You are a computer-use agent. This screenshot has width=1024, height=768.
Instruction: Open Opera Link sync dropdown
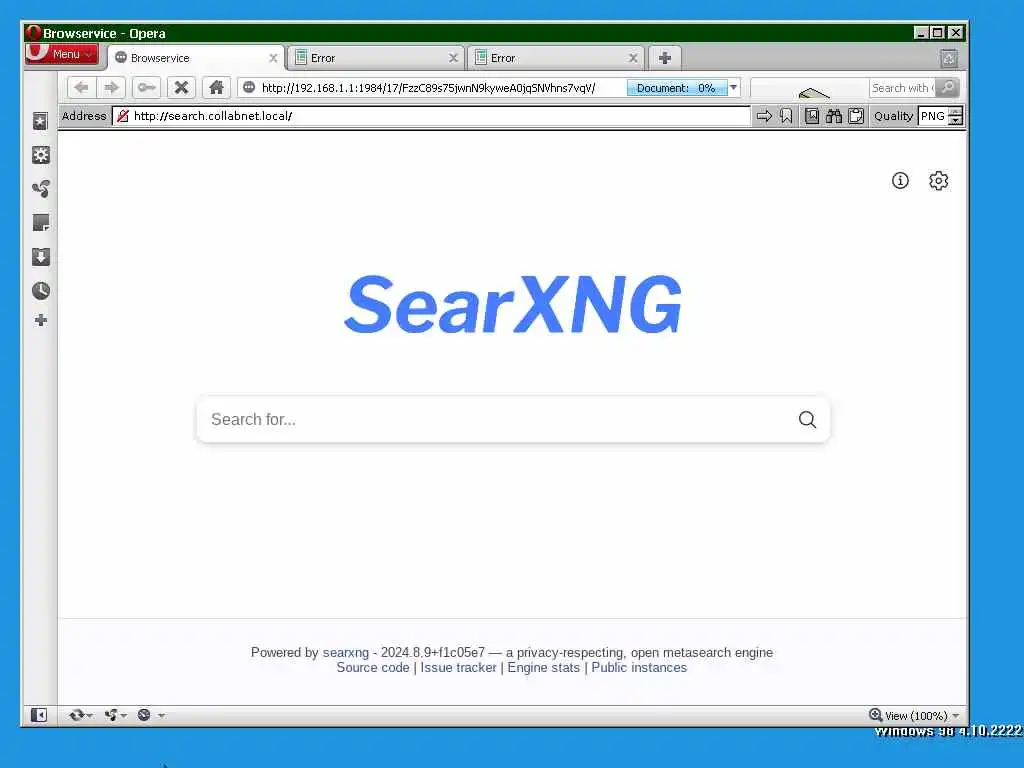click(x=80, y=715)
